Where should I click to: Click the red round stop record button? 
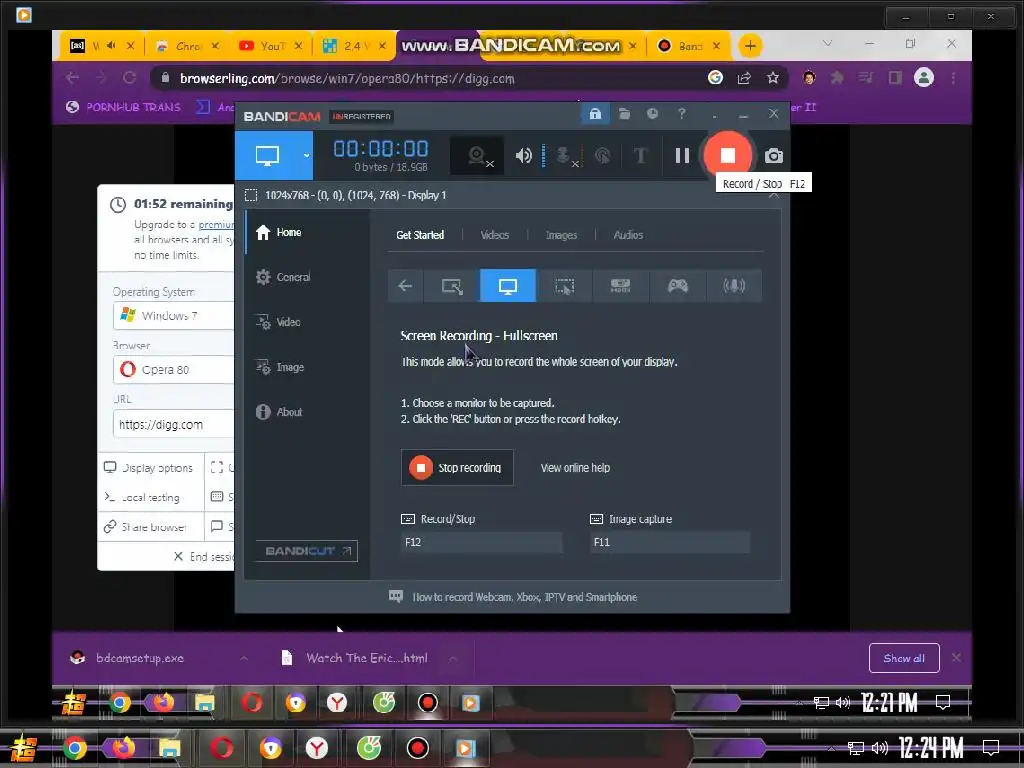coord(728,155)
